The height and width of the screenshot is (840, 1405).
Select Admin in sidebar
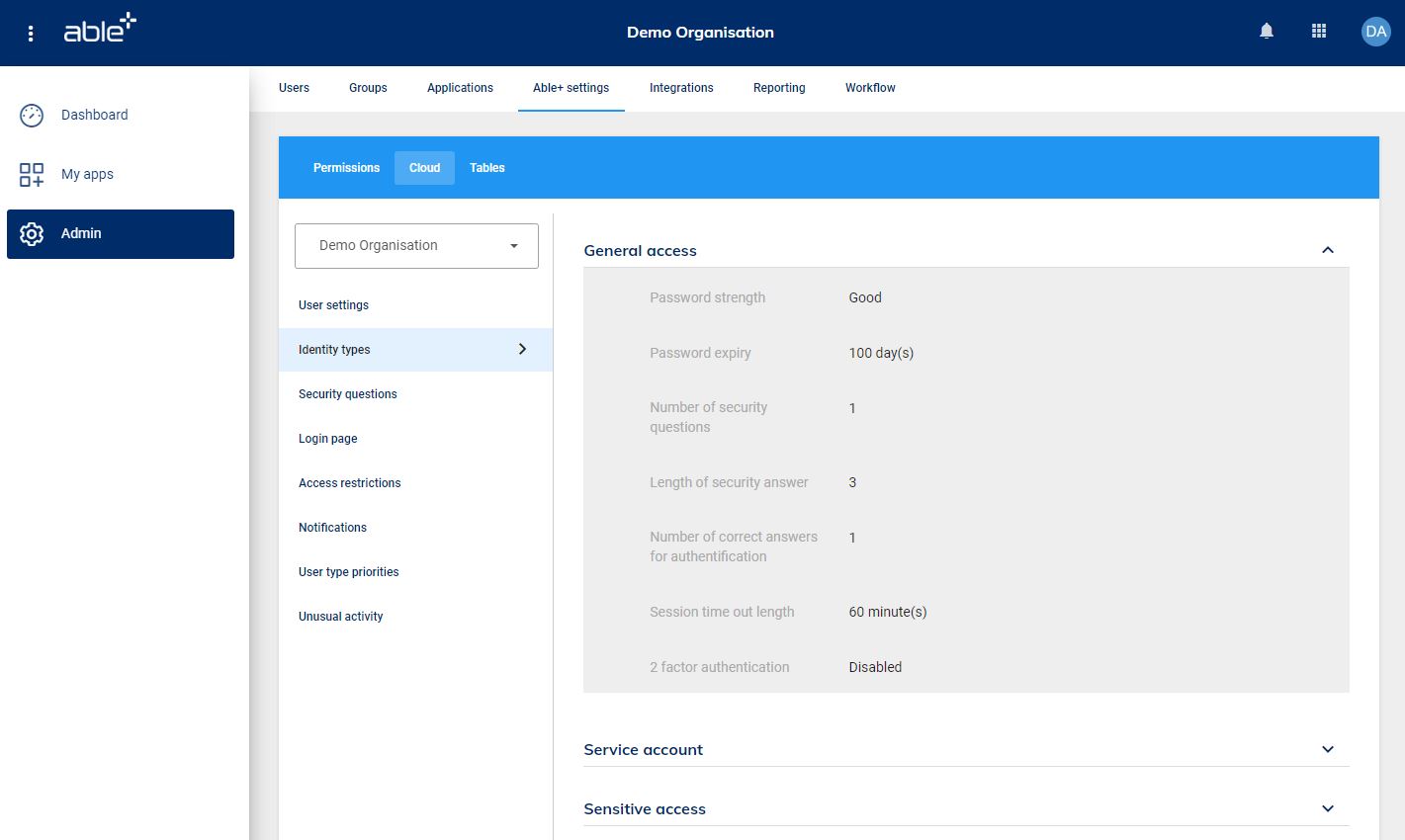tap(121, 234)
